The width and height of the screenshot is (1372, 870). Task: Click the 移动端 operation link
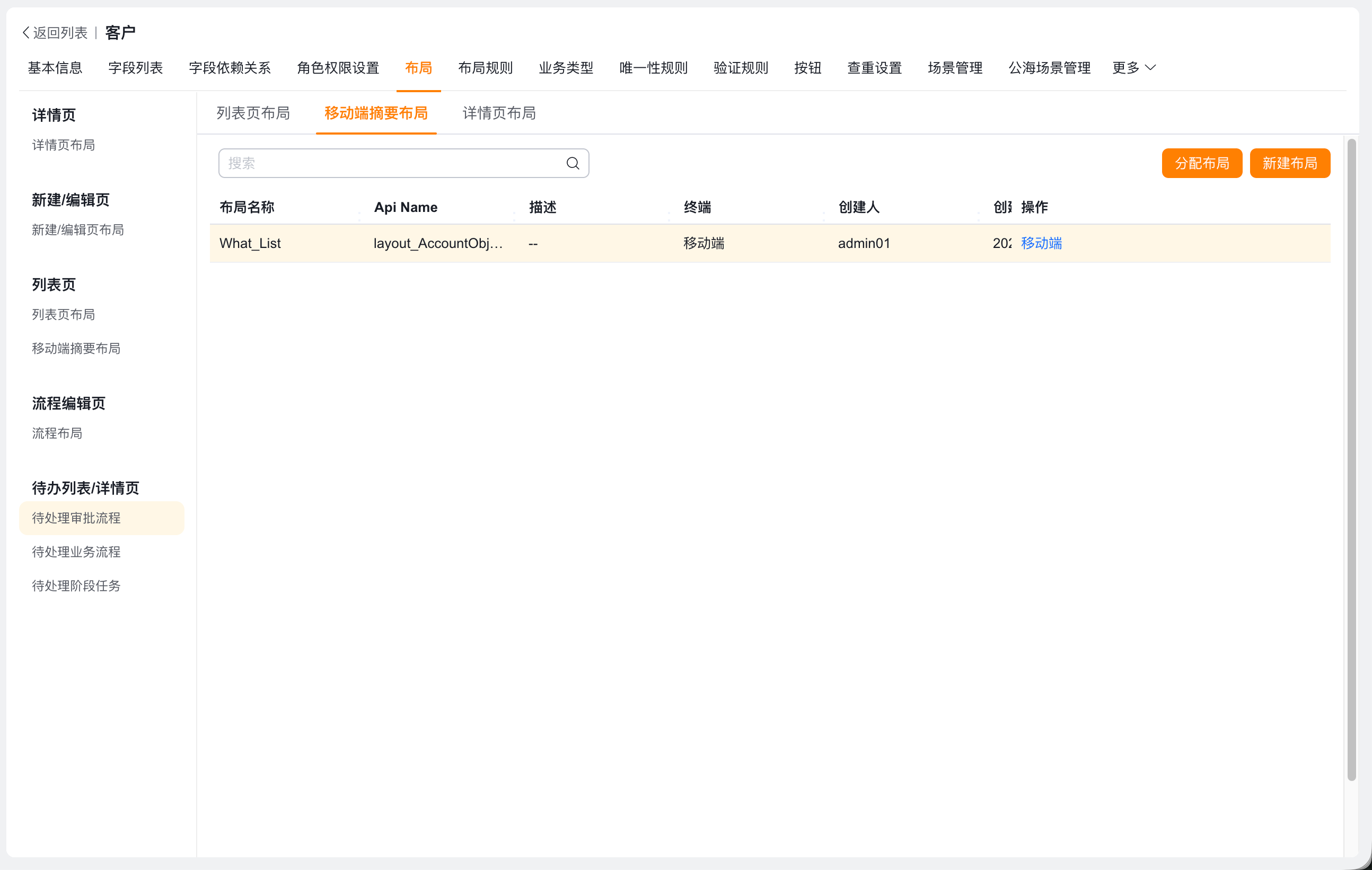pos(1042,243)
